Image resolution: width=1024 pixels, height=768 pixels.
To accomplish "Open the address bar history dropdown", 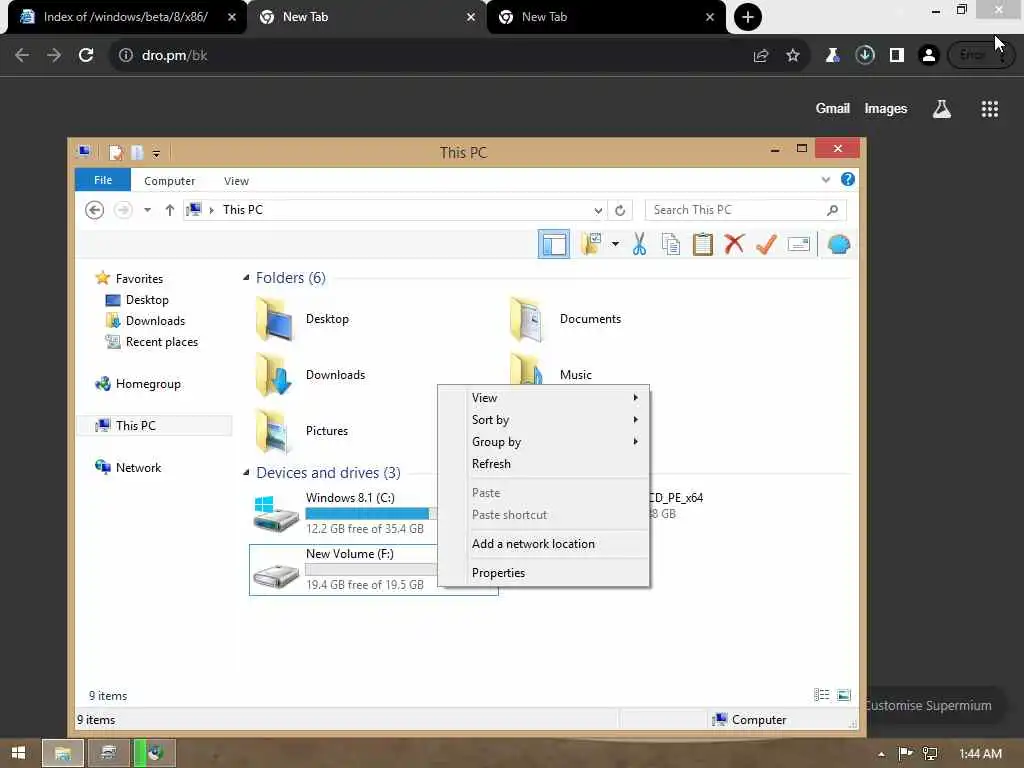I will (598, 210).
